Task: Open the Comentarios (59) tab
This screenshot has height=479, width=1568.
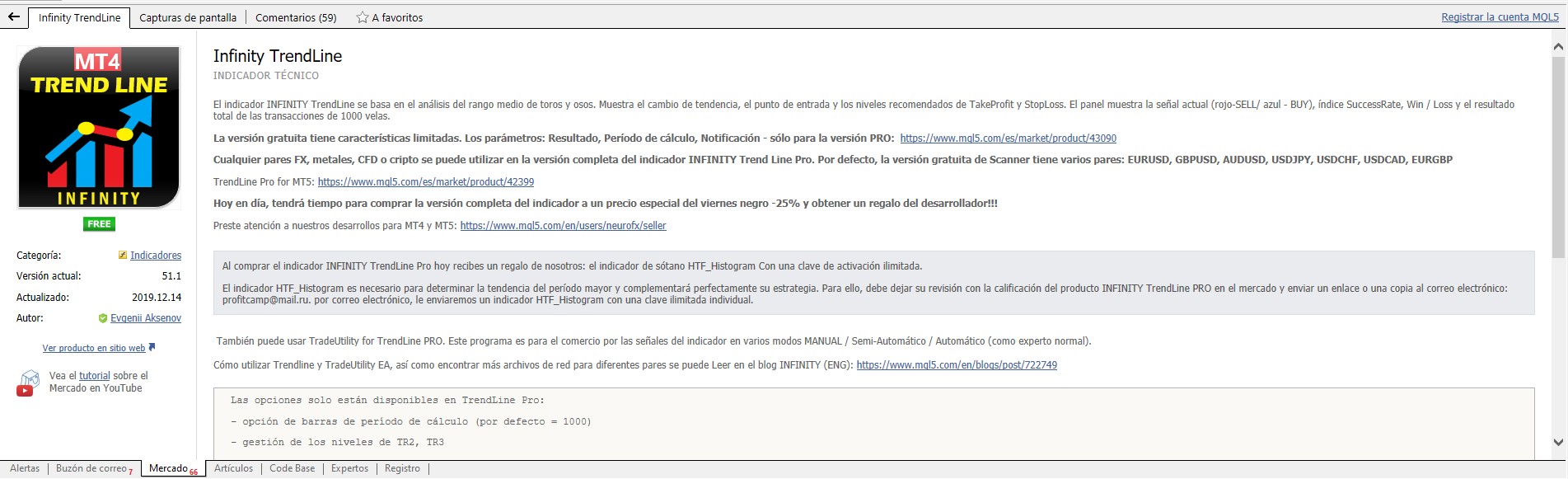Action: [296, 17]
